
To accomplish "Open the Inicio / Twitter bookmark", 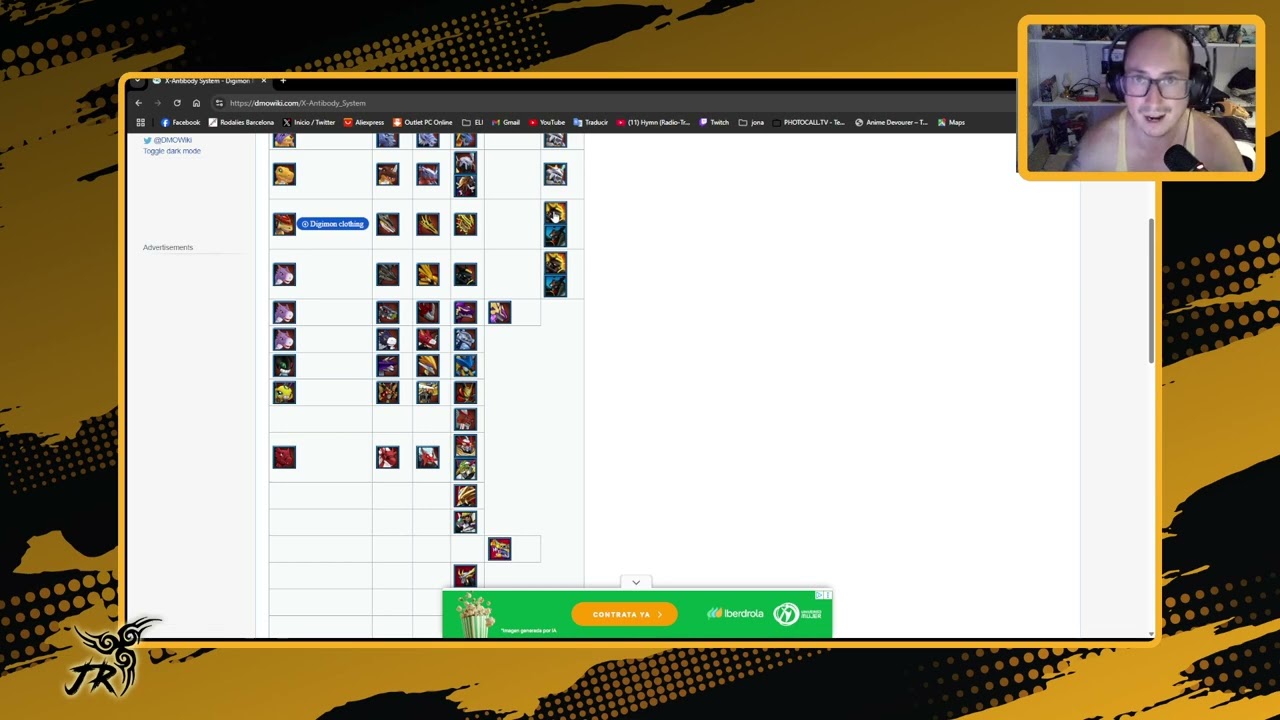I will (x=309, y=123).
